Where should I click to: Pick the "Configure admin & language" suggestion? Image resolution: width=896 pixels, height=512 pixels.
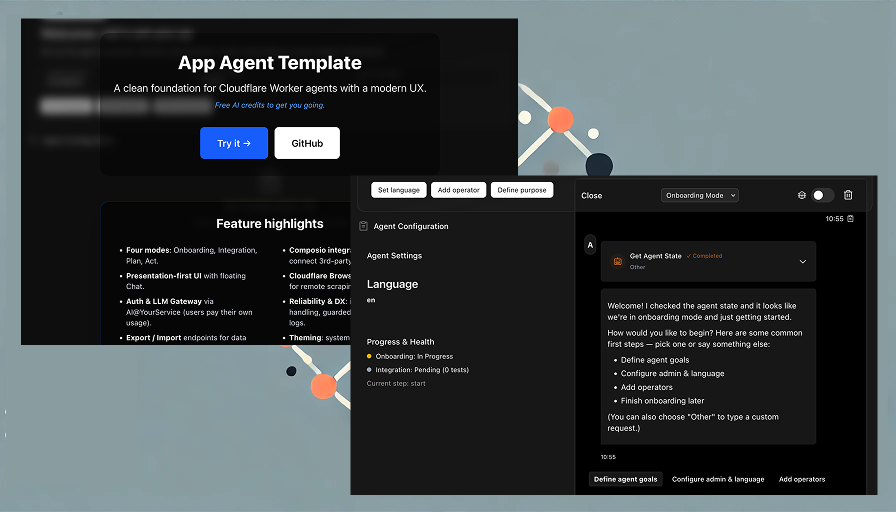[x=717, y=479]
